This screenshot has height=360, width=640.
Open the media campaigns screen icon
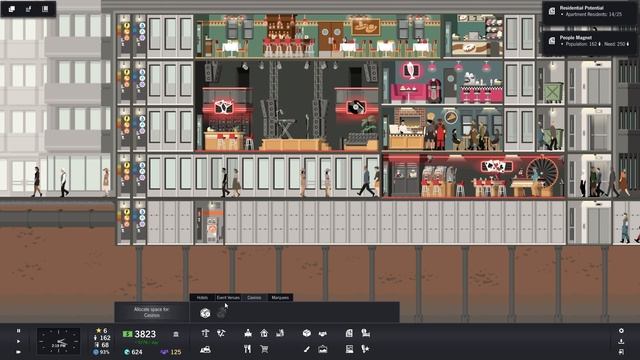point(349,349)
